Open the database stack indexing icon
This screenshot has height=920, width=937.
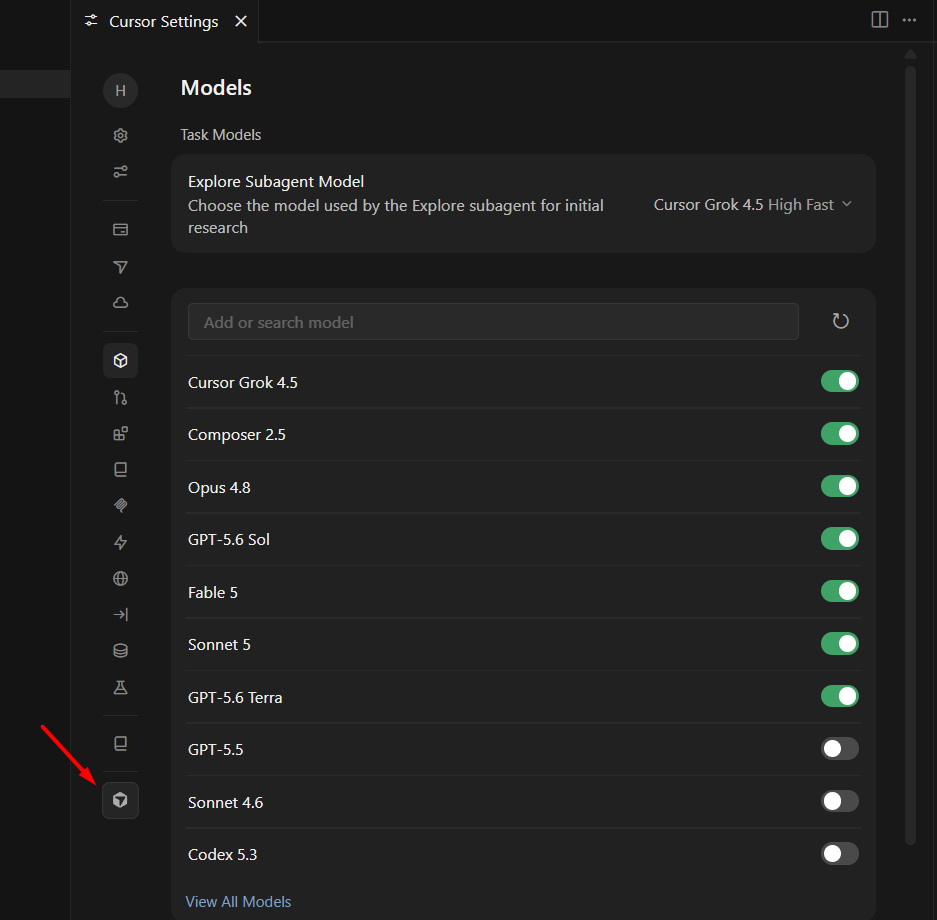[120, 651]
